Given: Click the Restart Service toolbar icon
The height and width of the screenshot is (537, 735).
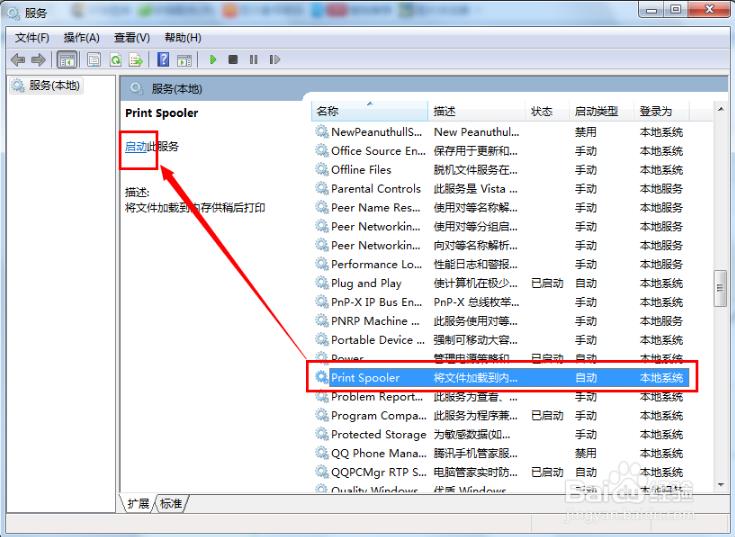Looking at the screenshot, I should coord(273,60).
